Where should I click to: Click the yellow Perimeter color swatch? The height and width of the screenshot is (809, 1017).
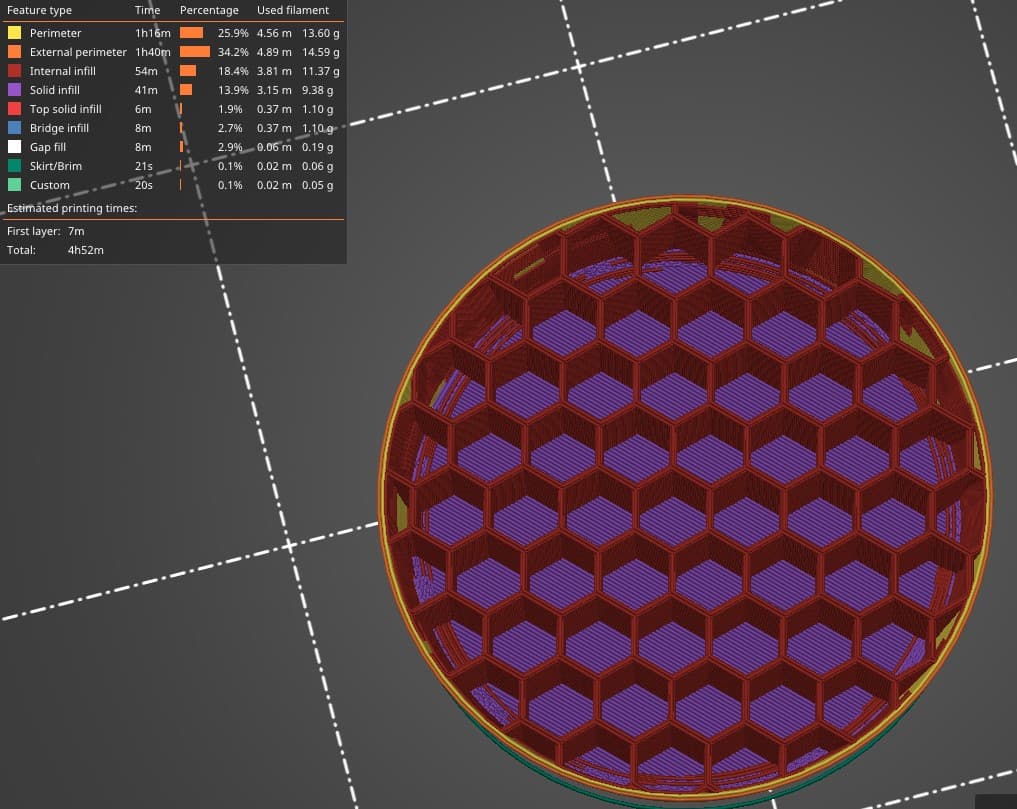[x=14, y=32]
